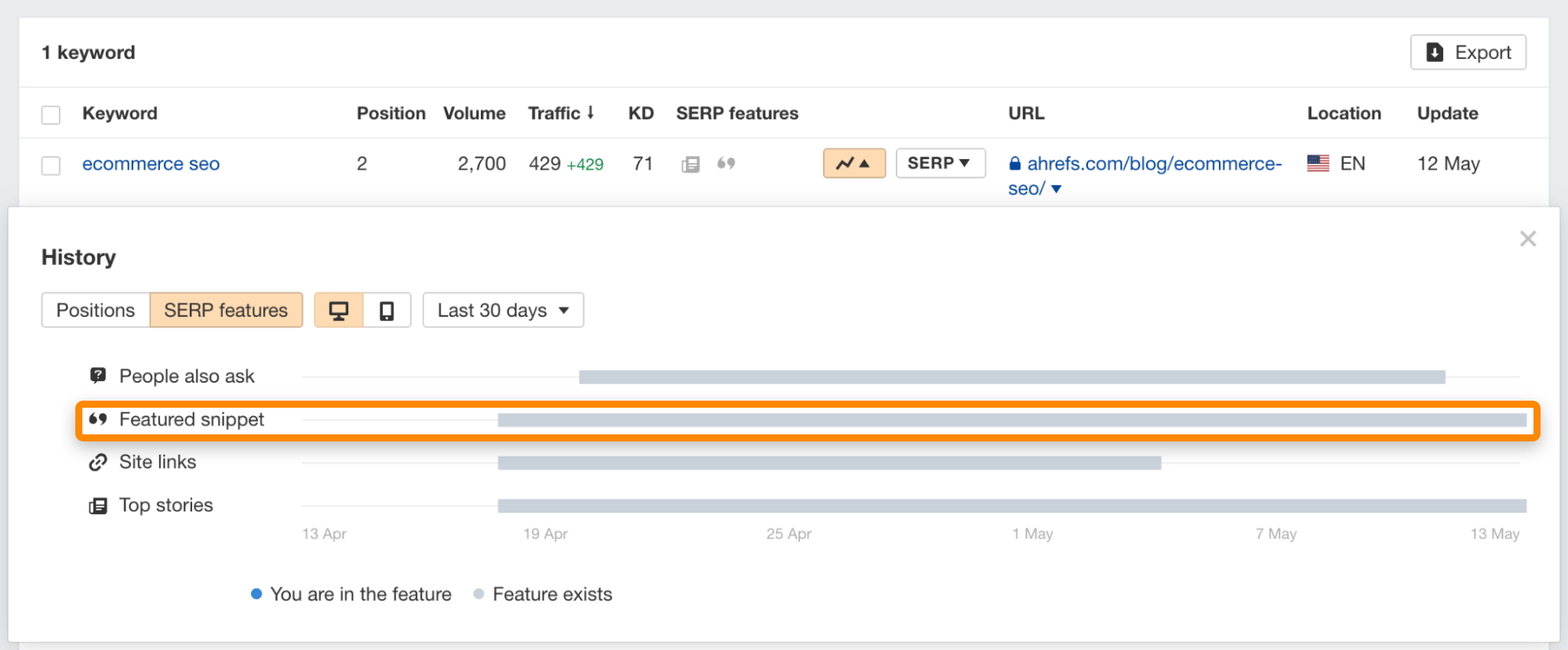Click the Top stories icon in SERP features column
Viewport: 1568px width, 650px height.
pos(690,164)
